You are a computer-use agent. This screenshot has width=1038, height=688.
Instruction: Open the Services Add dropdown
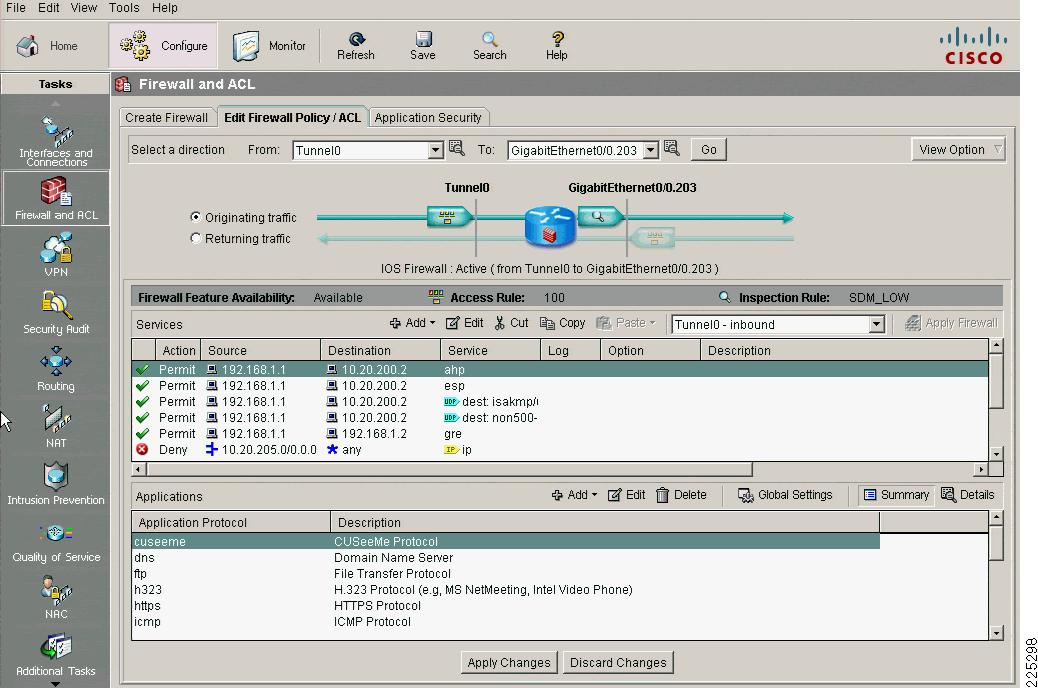(x=412, y=323)
